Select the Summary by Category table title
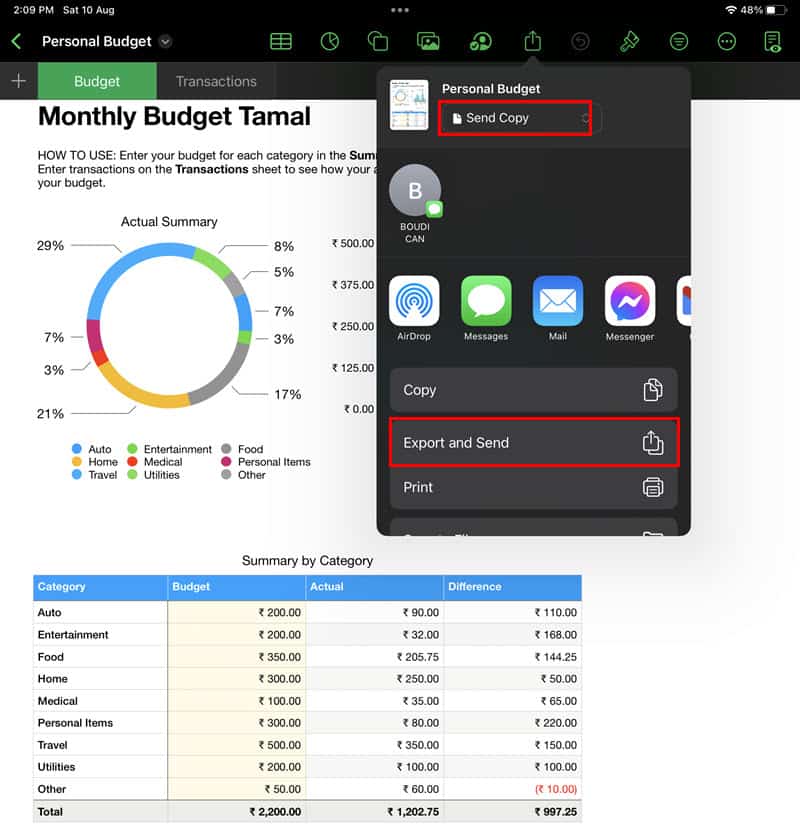The width and height of the screenshot is (800, 839). click(307, 560)
